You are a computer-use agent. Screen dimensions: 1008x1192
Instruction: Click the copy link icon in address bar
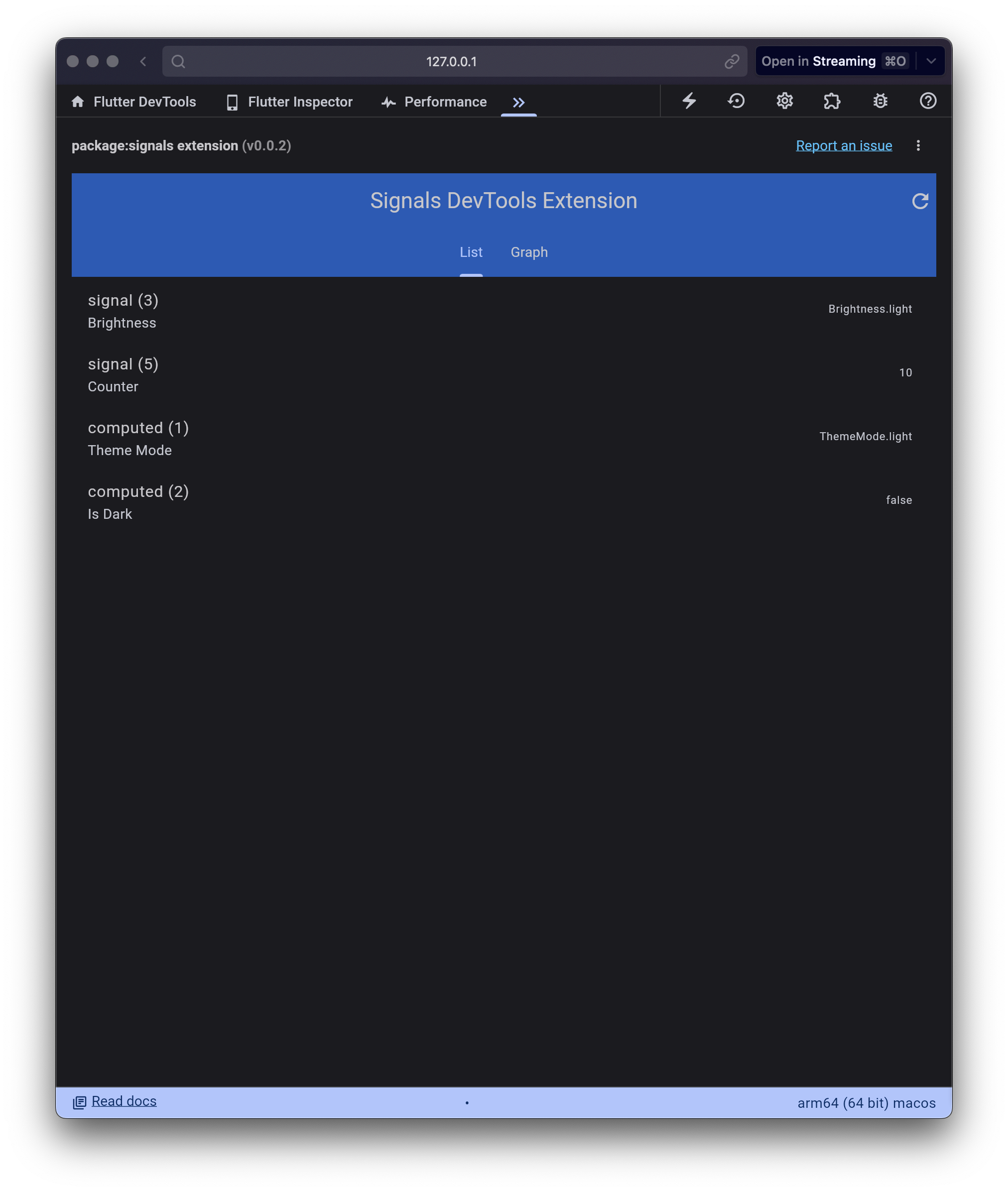(732, 62)
